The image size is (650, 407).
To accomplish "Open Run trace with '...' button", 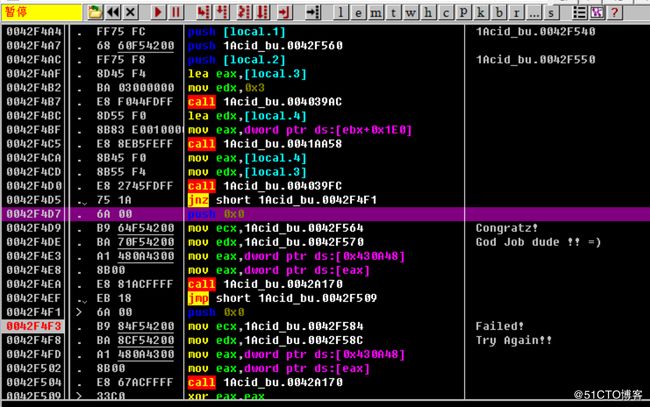I will 534,13.
